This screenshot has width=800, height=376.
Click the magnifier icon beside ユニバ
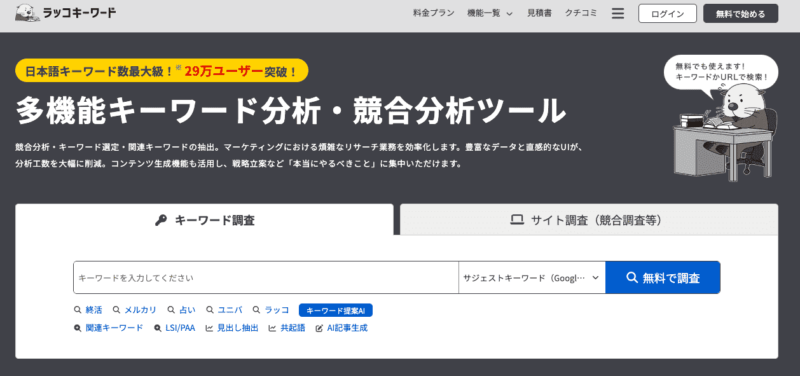pyautogui.click(x=210, y=310)
